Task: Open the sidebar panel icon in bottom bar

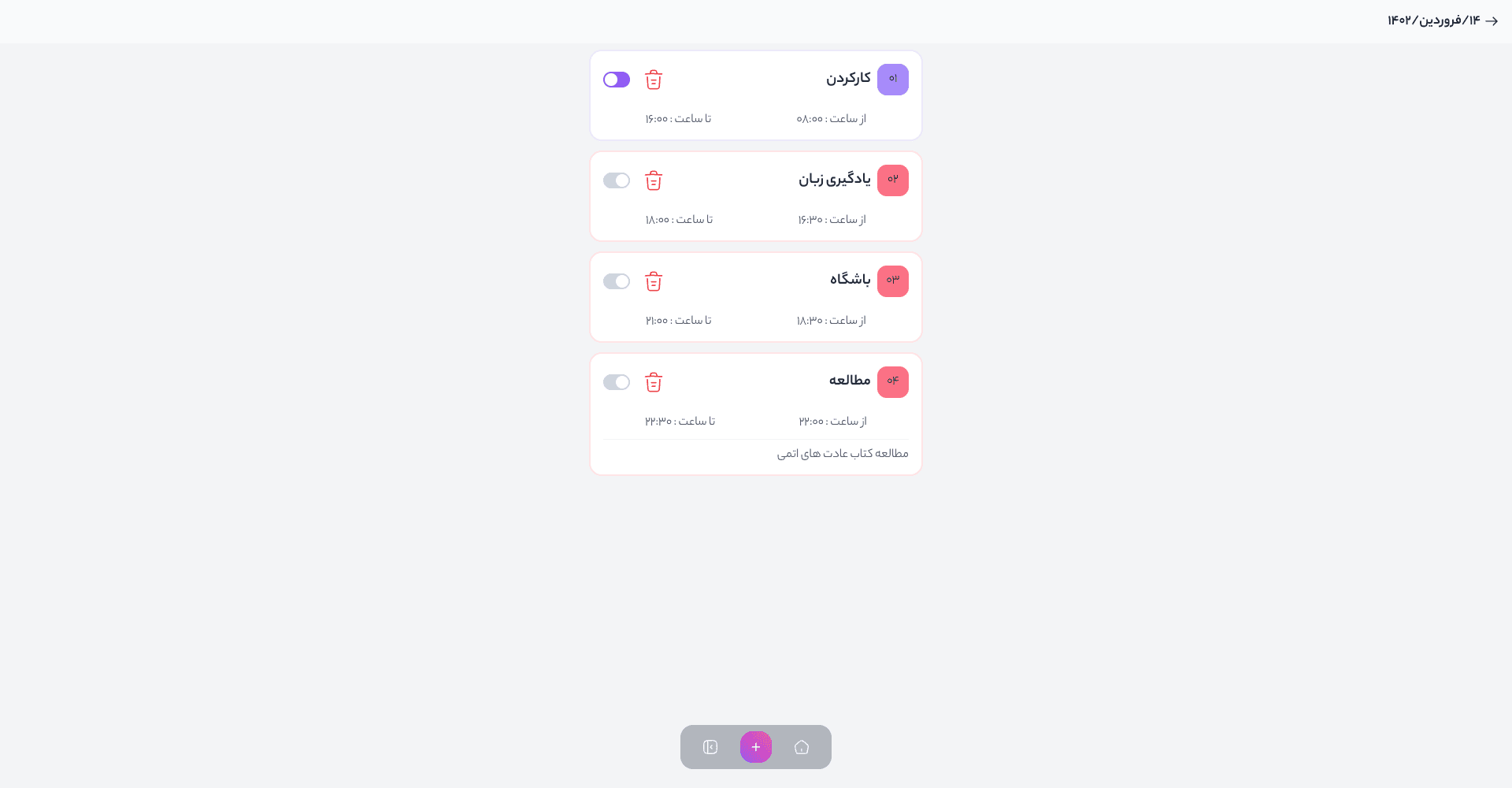Action: 710,747
